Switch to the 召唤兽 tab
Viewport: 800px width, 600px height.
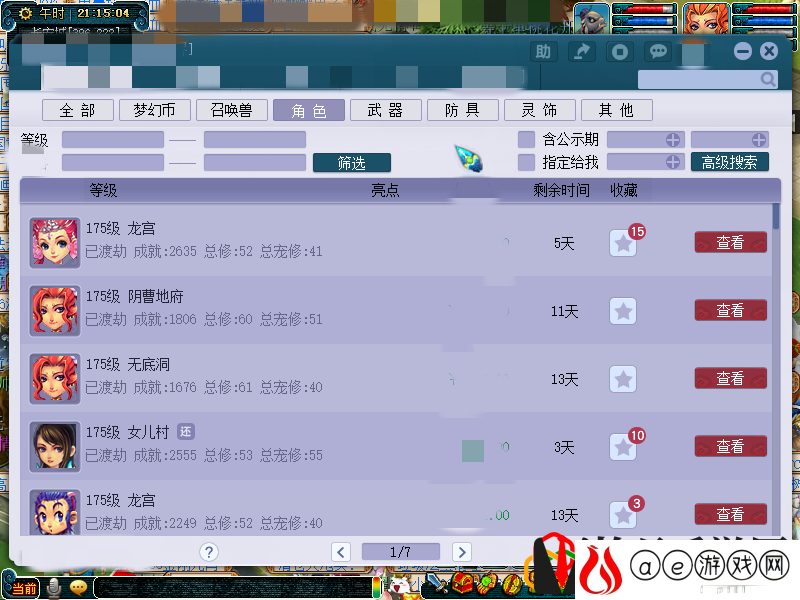(232, 110)
